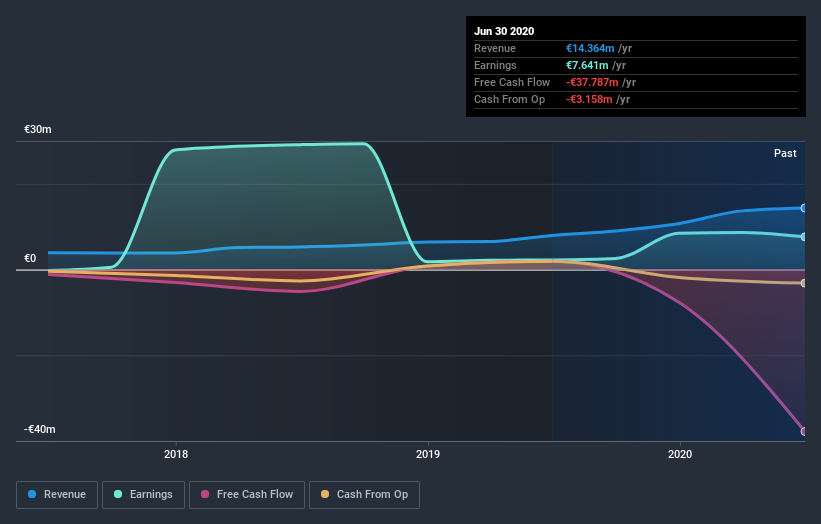Click the 2020 x-axis label
Image resolution: width=821 pixels, height=524 pixels.
680,454
